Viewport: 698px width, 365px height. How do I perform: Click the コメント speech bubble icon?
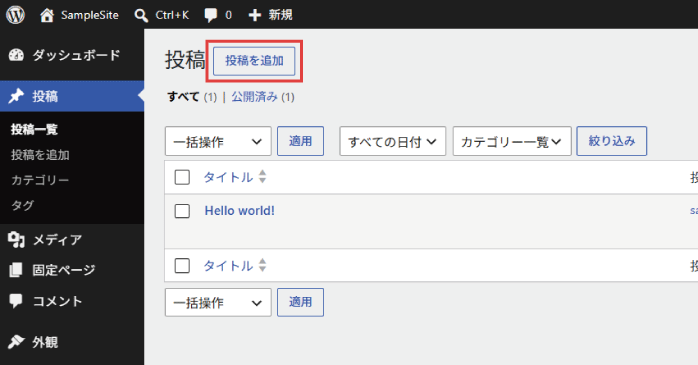[16, 301]
